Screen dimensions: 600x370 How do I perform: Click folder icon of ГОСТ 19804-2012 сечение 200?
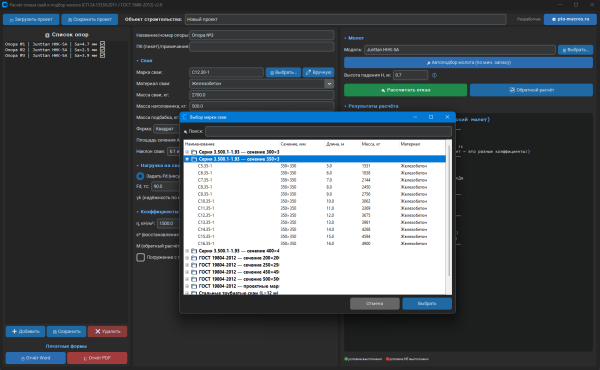(x=194, y=258)
